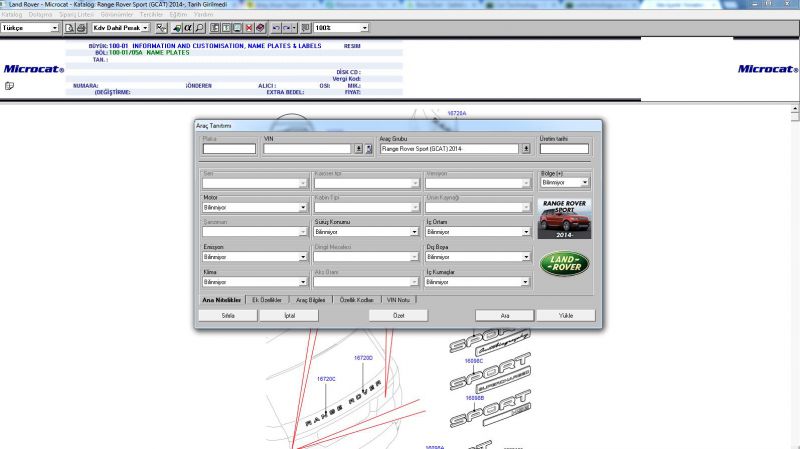Click the printer icon in the toolbar
The height and width of the screenshot is (449, 800).
[x=81, y=28]
